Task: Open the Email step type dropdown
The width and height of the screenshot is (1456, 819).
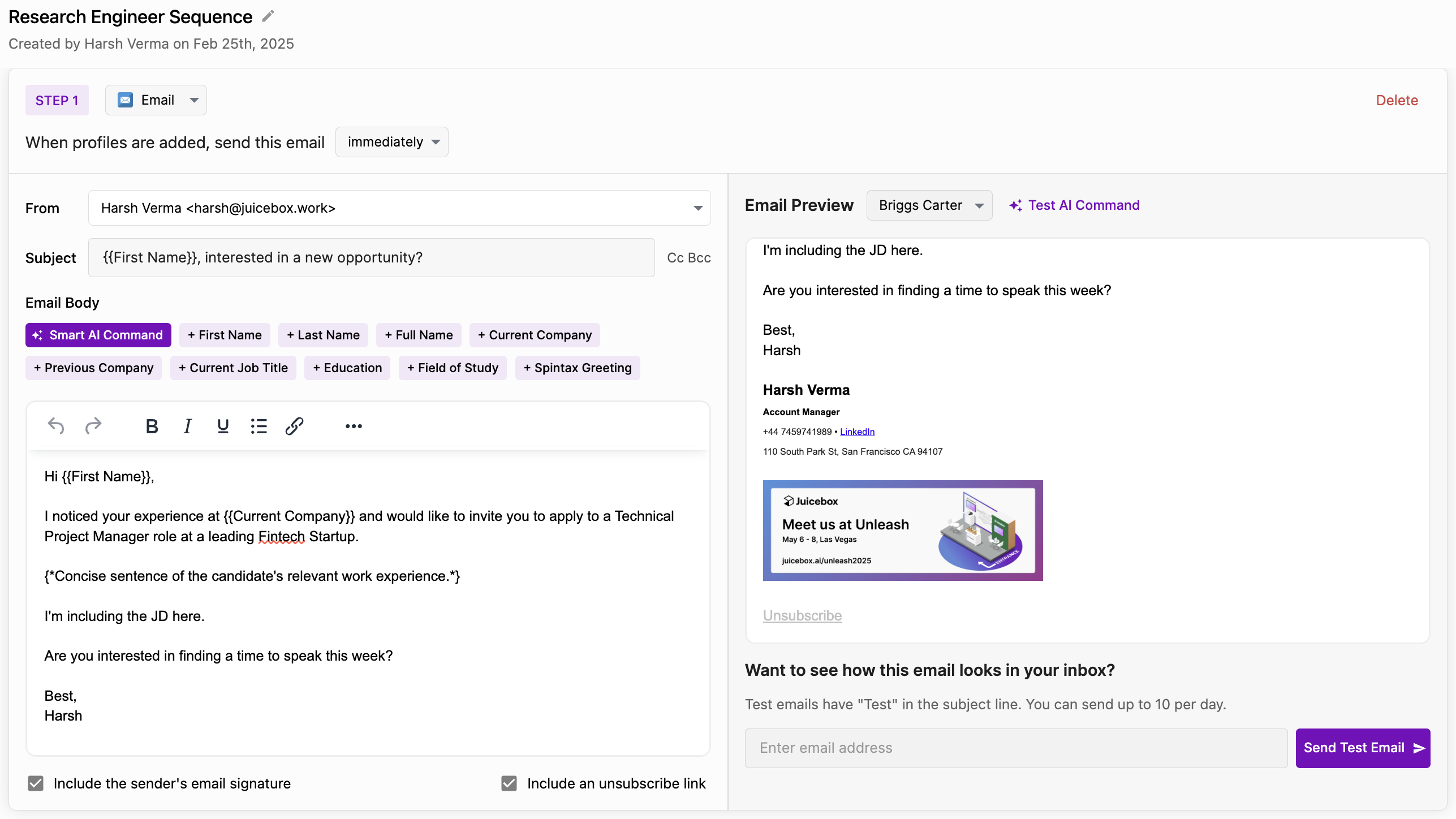Action: [x=156, y=100]
